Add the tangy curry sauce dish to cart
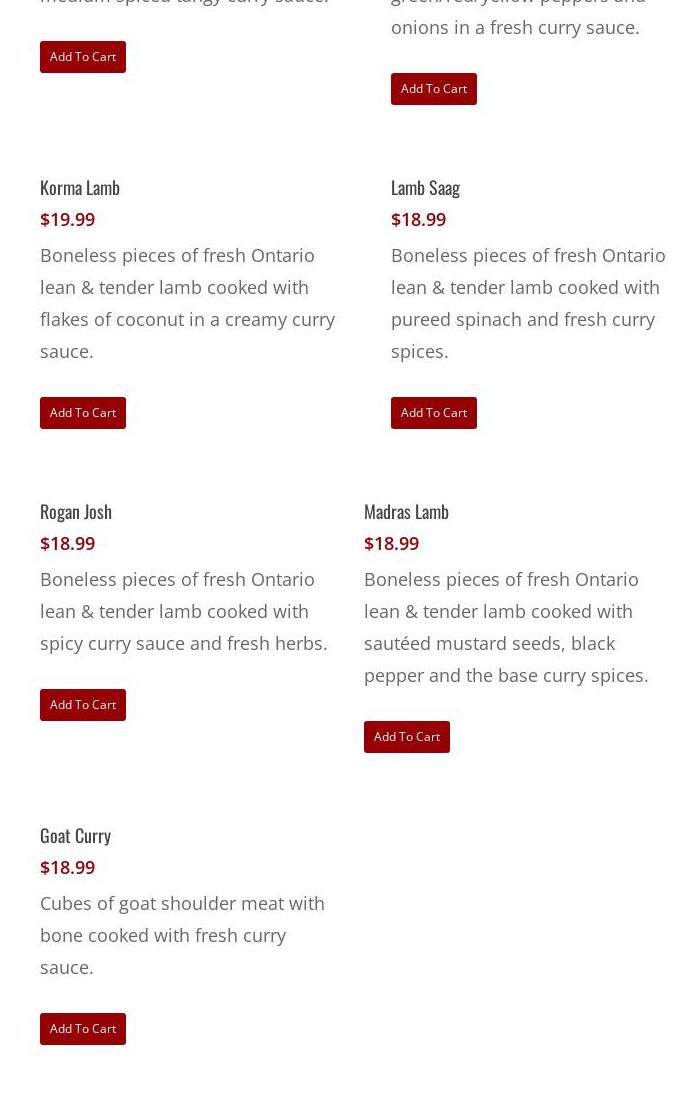Image resolution: width=690 pixels, height=1115 pixels. (x=83, y=57)
